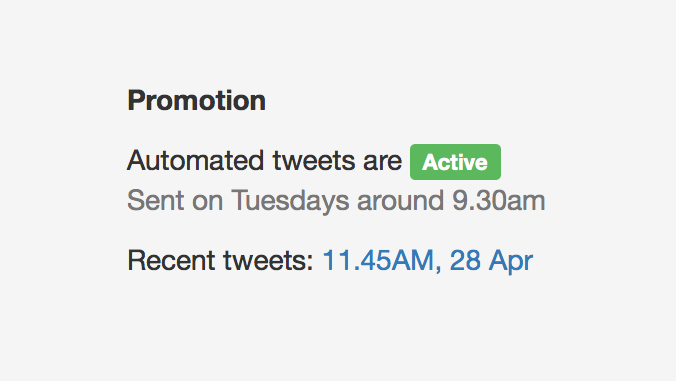Click the word 'Tuesdays' in schedule
676x381 pixels.
point(290,201)
